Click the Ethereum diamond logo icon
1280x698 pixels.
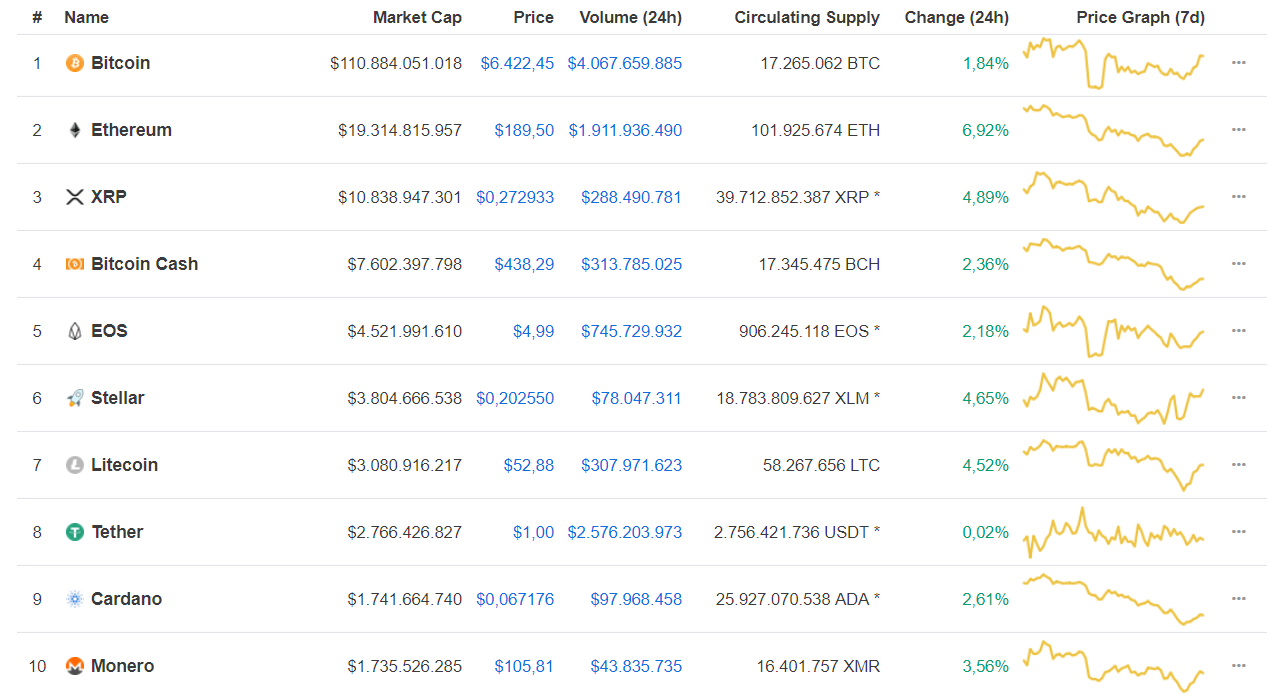74,130
